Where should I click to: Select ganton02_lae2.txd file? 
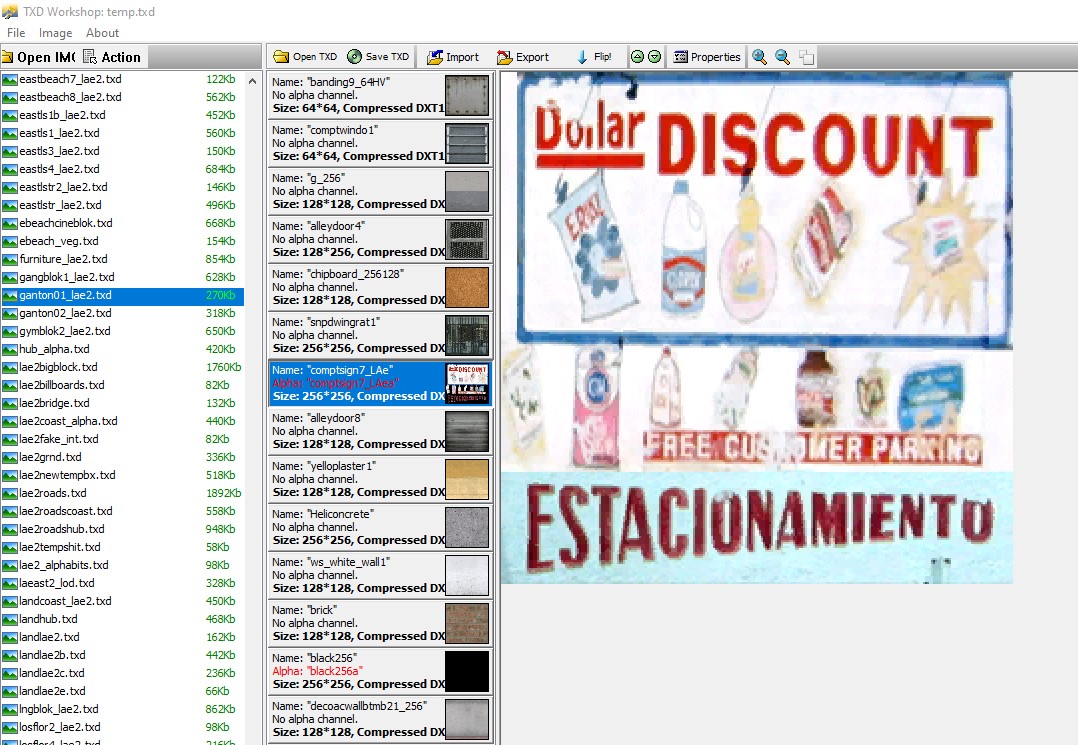click(122, 313)
